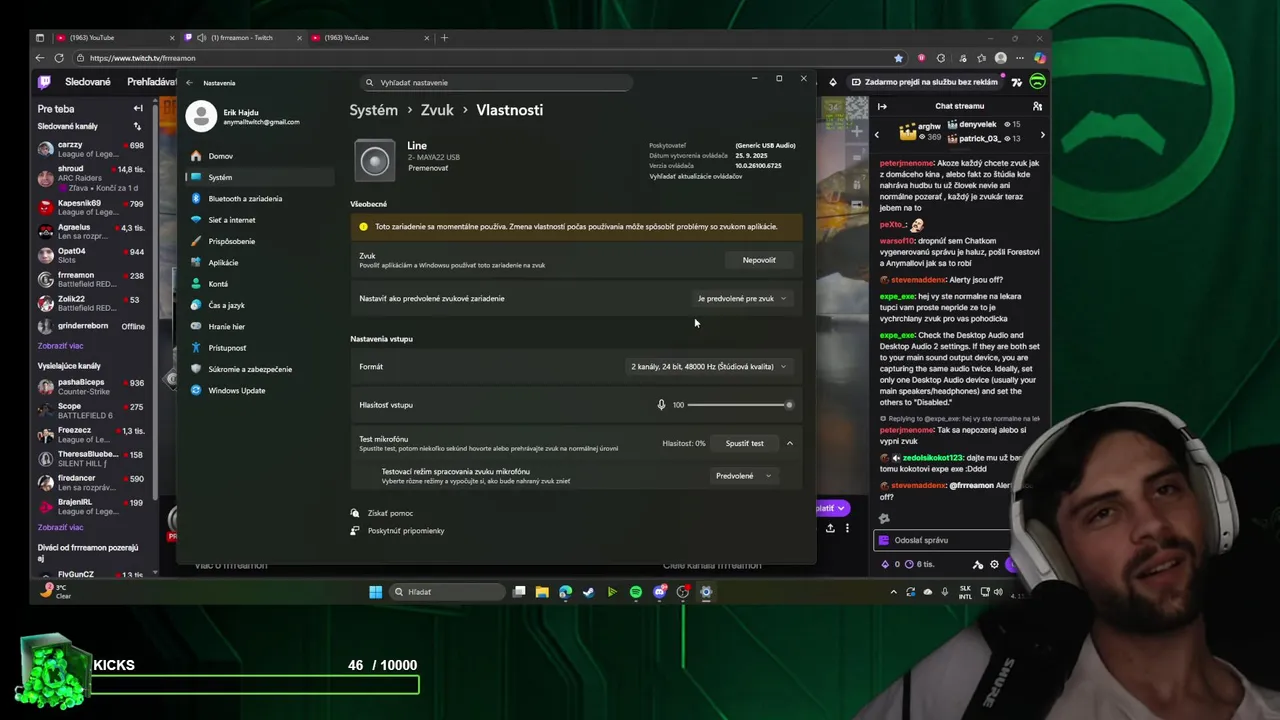Click Premenovať under Line device
The width and height of the screenshot is (1280, 720).
(428, 168)
